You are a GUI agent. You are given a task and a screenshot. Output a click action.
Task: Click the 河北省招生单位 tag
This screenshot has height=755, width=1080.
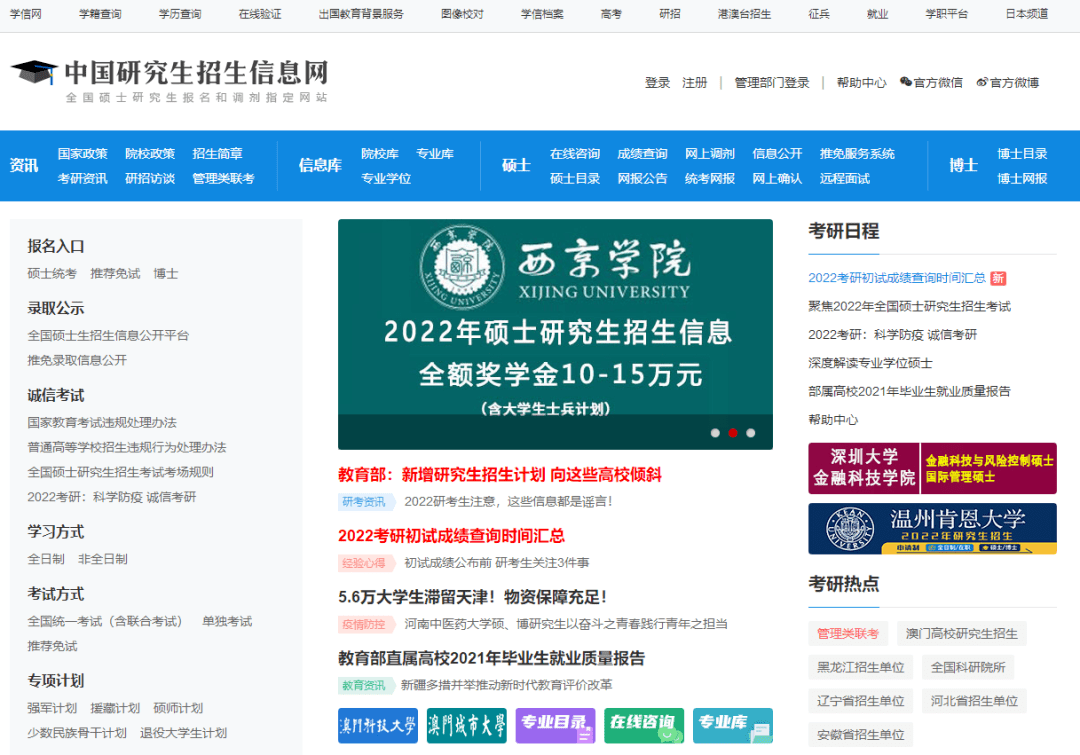974,701
